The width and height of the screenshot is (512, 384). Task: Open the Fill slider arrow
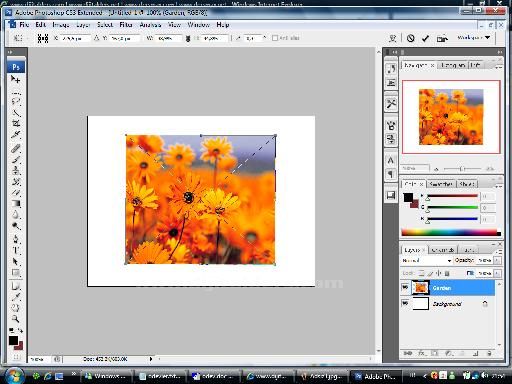497,273
